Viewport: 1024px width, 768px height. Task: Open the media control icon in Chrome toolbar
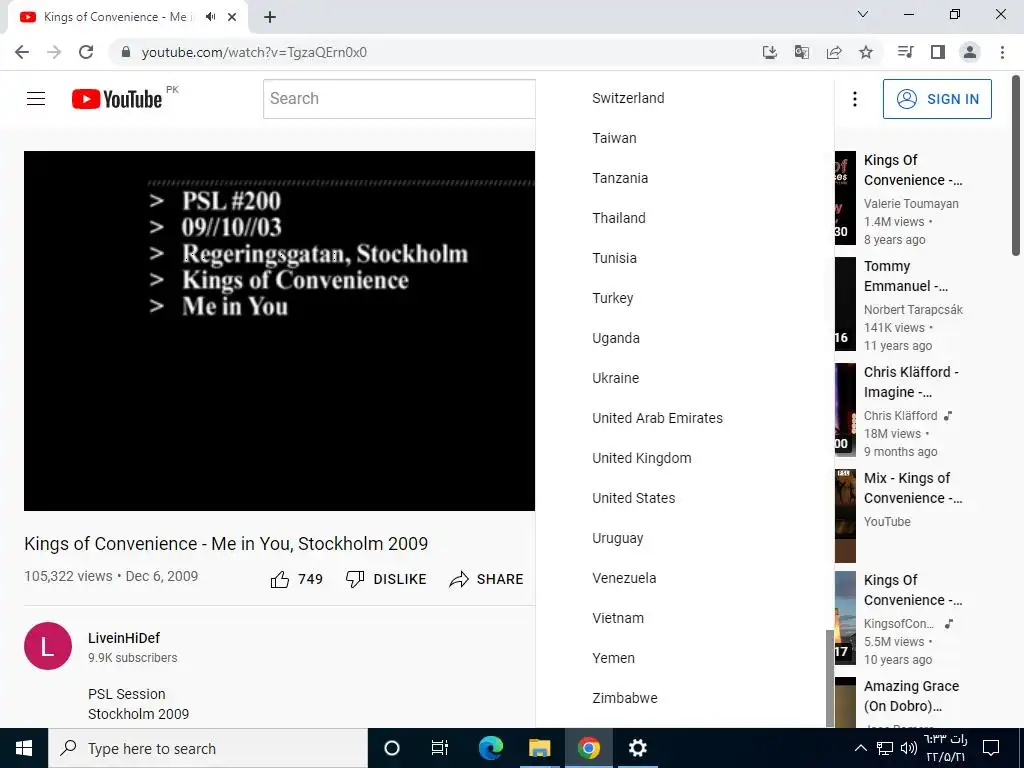[905, 52]
